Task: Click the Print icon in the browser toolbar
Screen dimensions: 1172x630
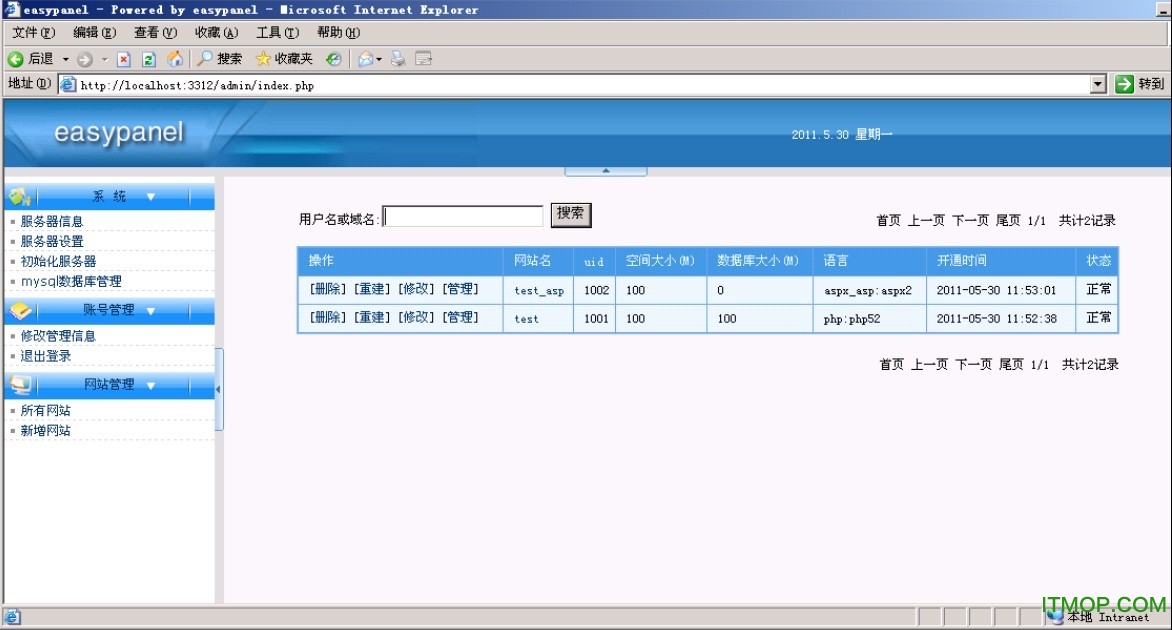Action: [397, 59]
